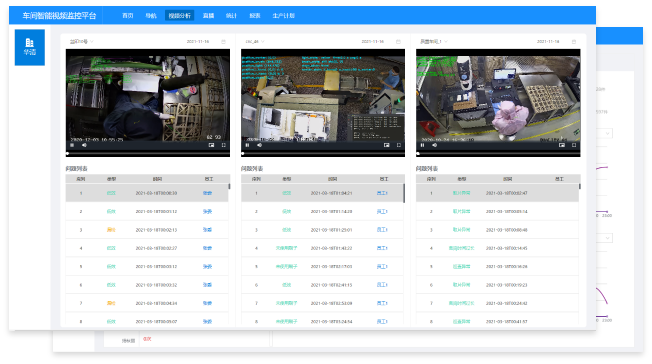The height and width of the screenshot is (364, 652).
Task: Select third list row 1 green type label
Action: tap(462, 193)
